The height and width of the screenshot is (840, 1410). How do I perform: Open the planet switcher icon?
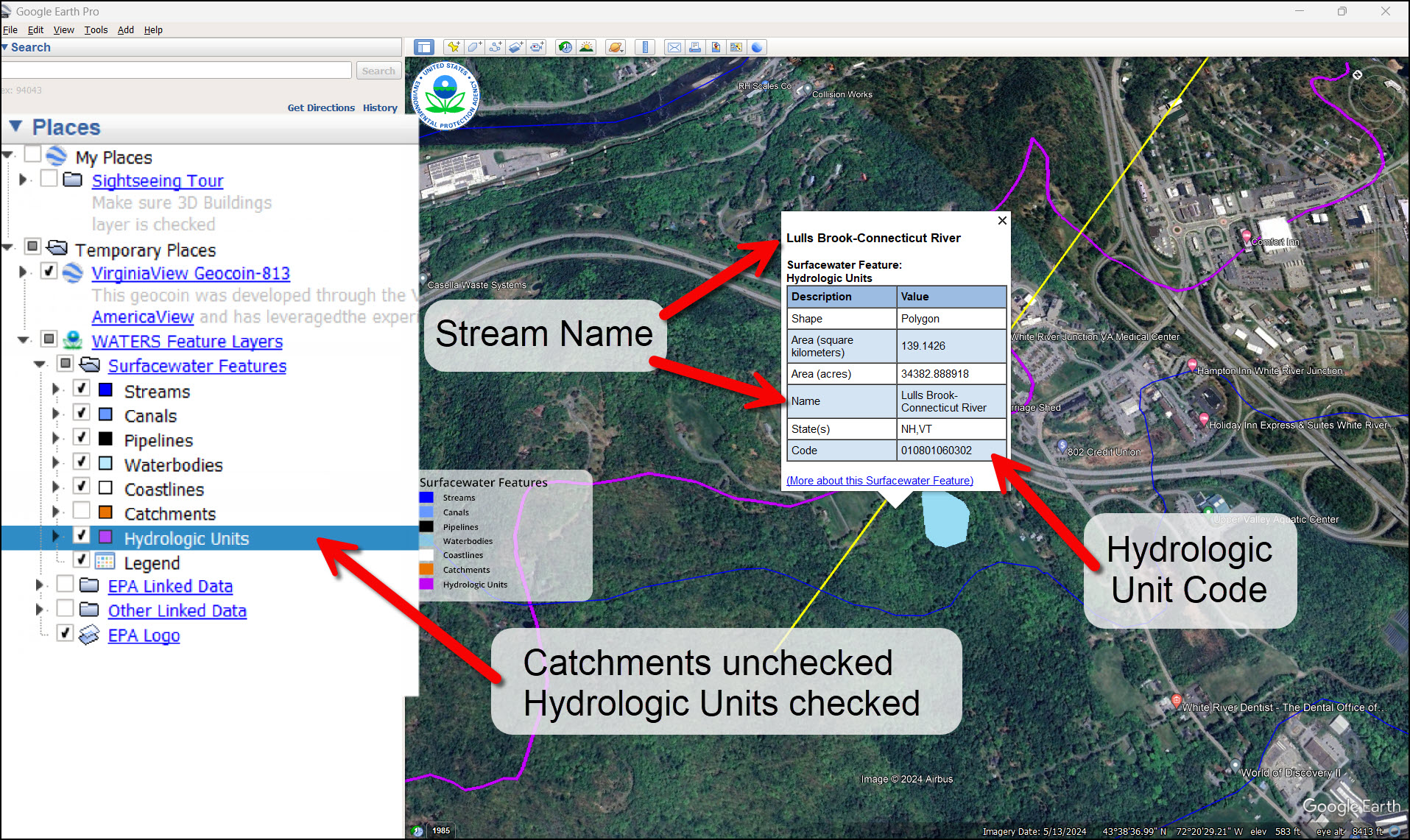tap(616, 47)
